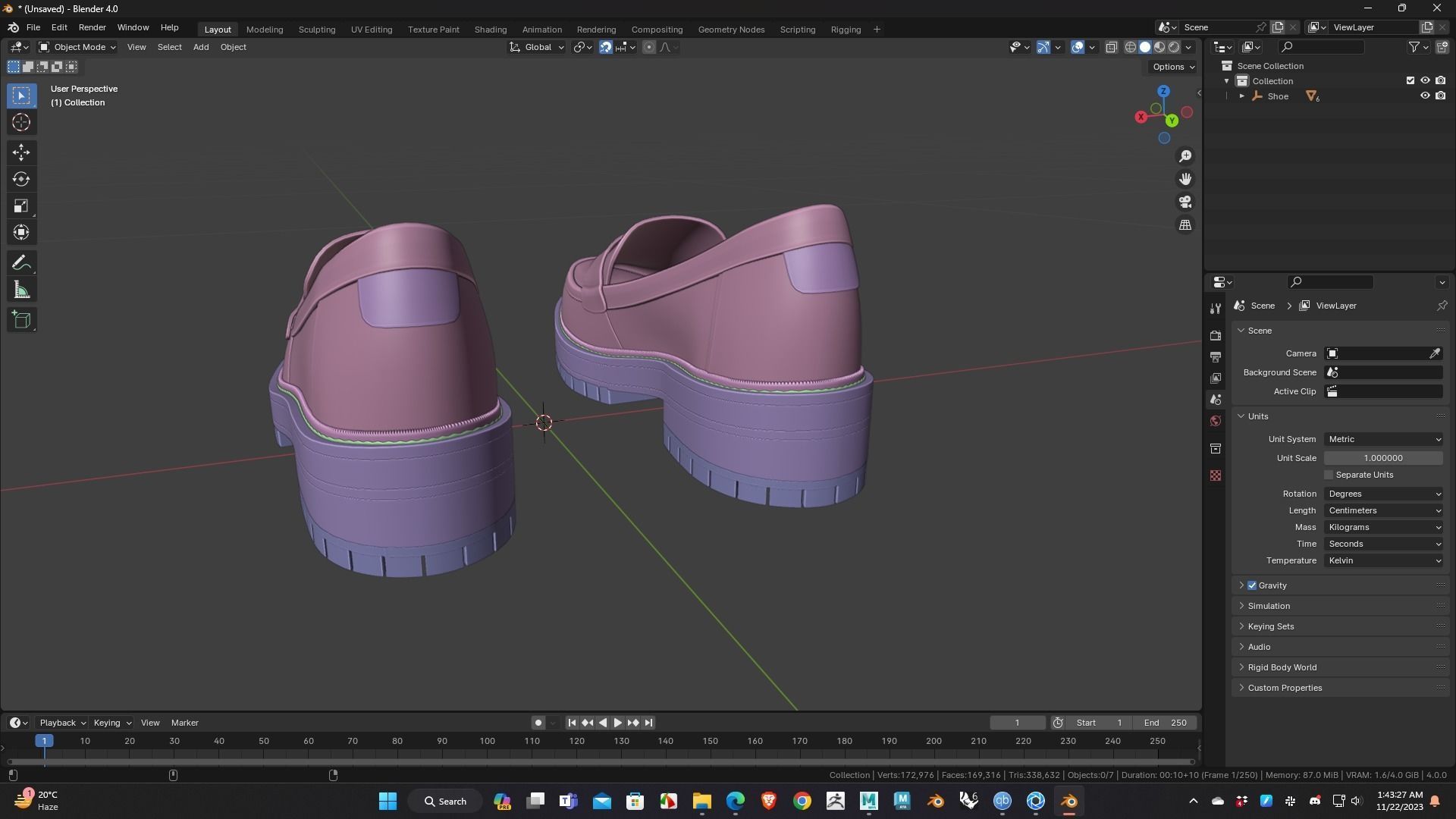Switch orthographic/perspective grid icon

(1185, 225)
